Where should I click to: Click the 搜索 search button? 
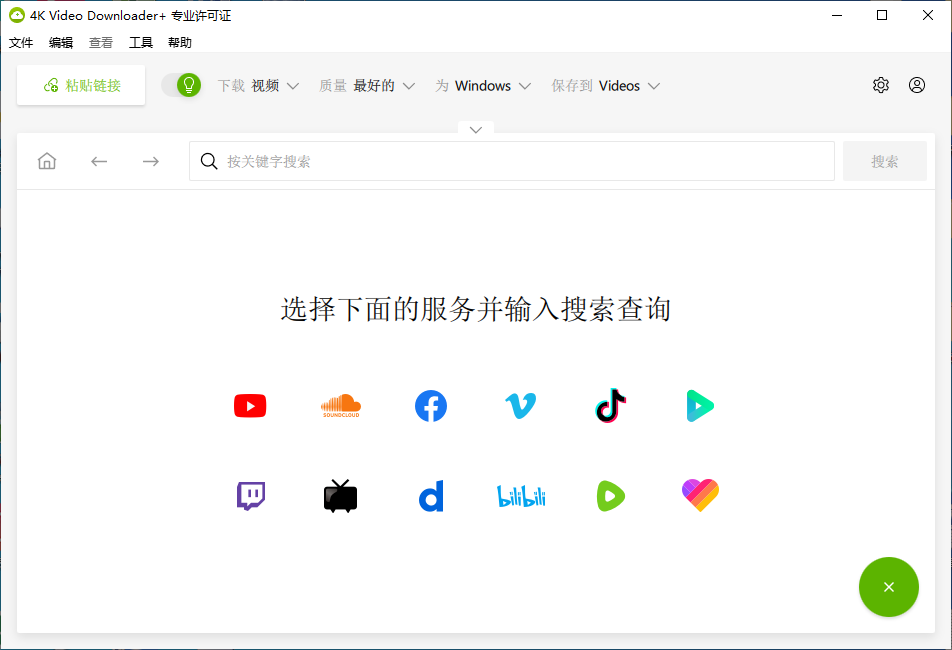click(x=885, y=161)
